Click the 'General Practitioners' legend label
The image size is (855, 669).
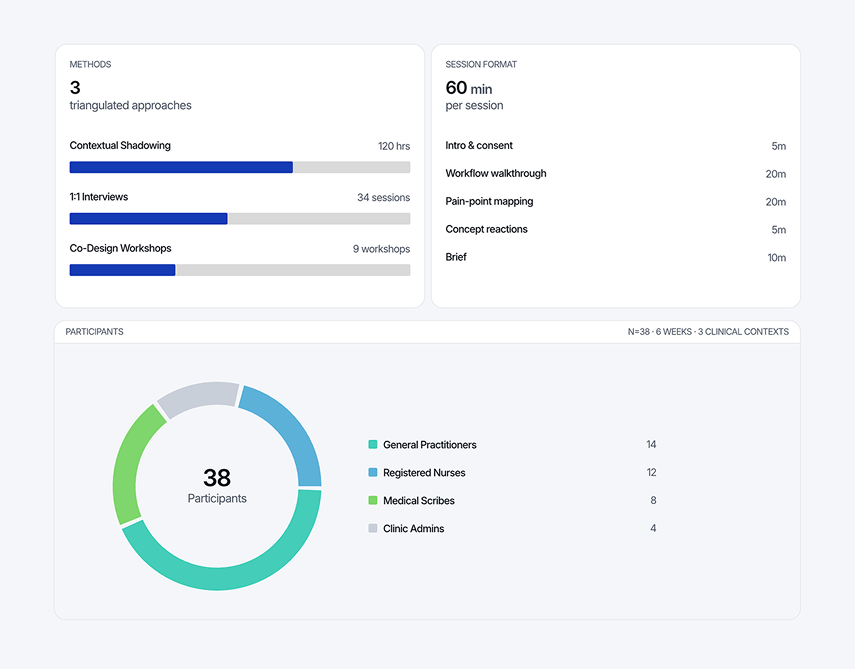point(430,445)
